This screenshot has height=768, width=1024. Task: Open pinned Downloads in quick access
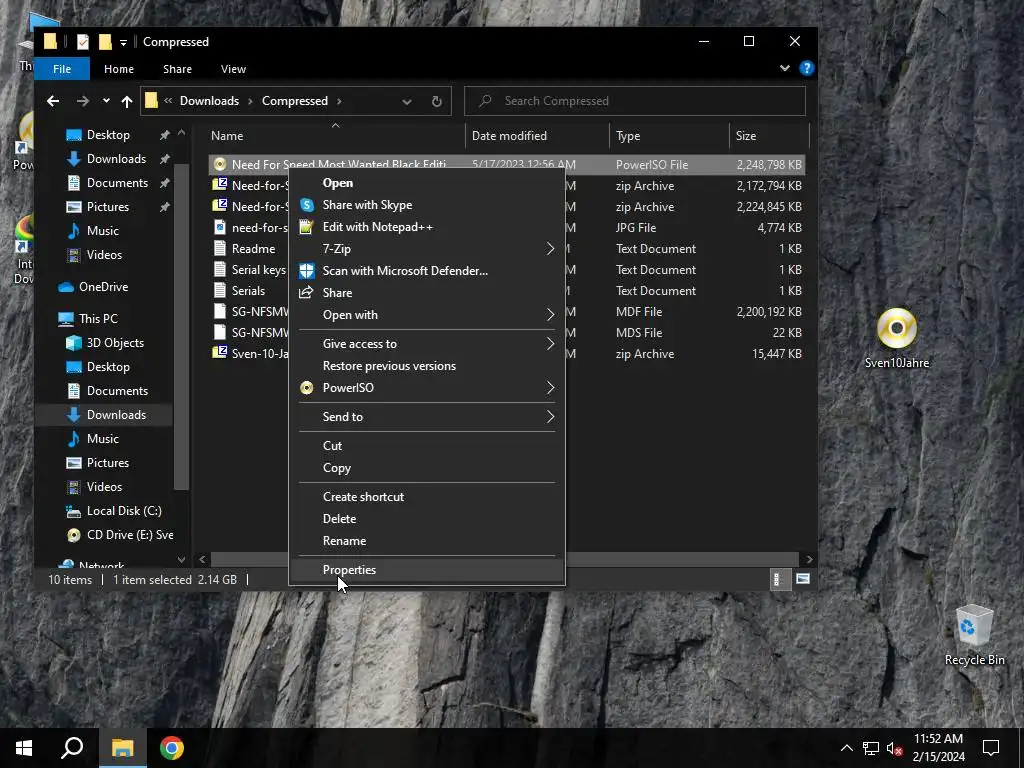[116, 159]
